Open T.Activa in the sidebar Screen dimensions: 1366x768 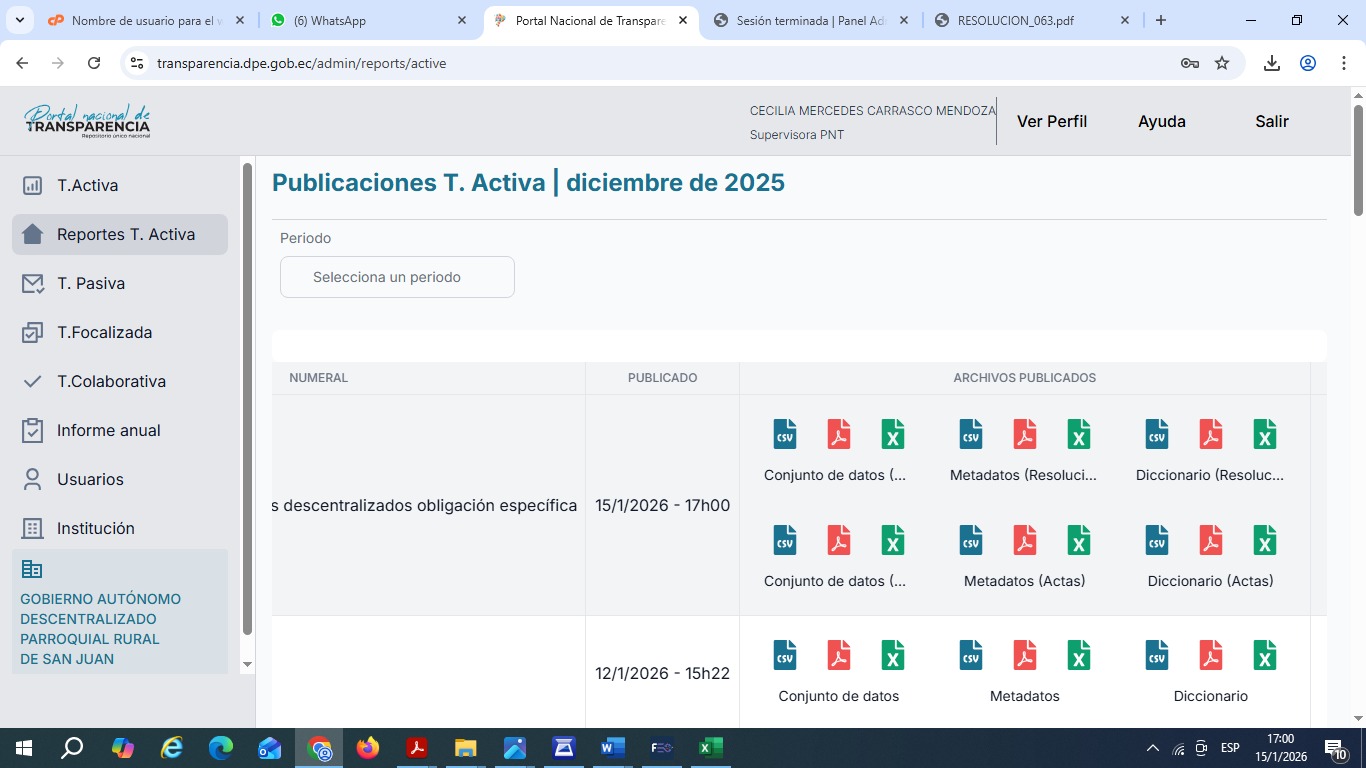coord(88,185)
